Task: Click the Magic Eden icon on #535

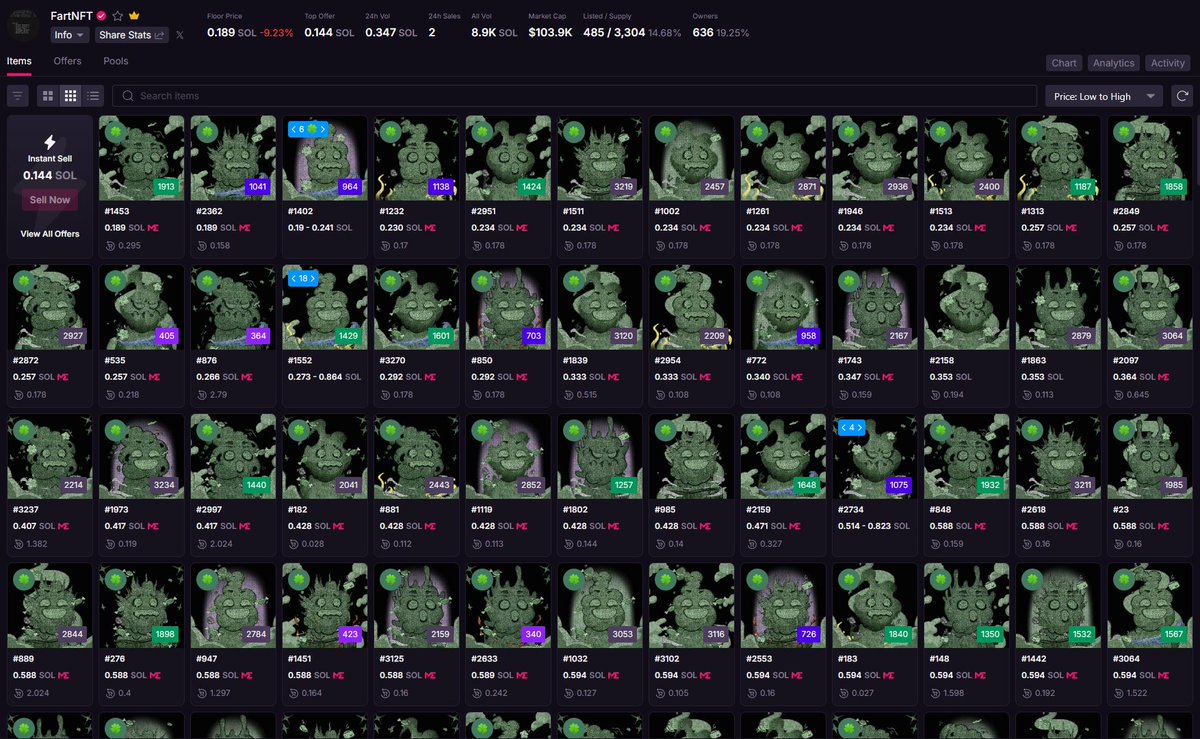Action: coord(152,377)
